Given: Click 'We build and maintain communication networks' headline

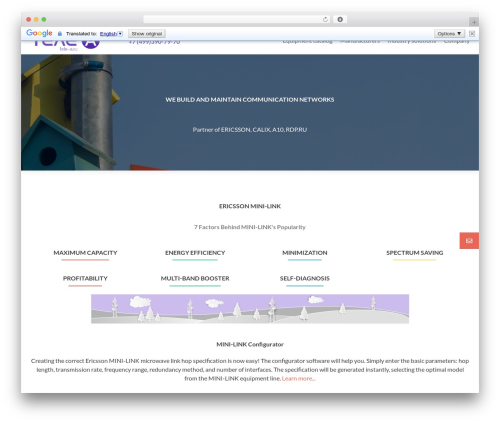Looking at the screenshot, I should (250, 100).
